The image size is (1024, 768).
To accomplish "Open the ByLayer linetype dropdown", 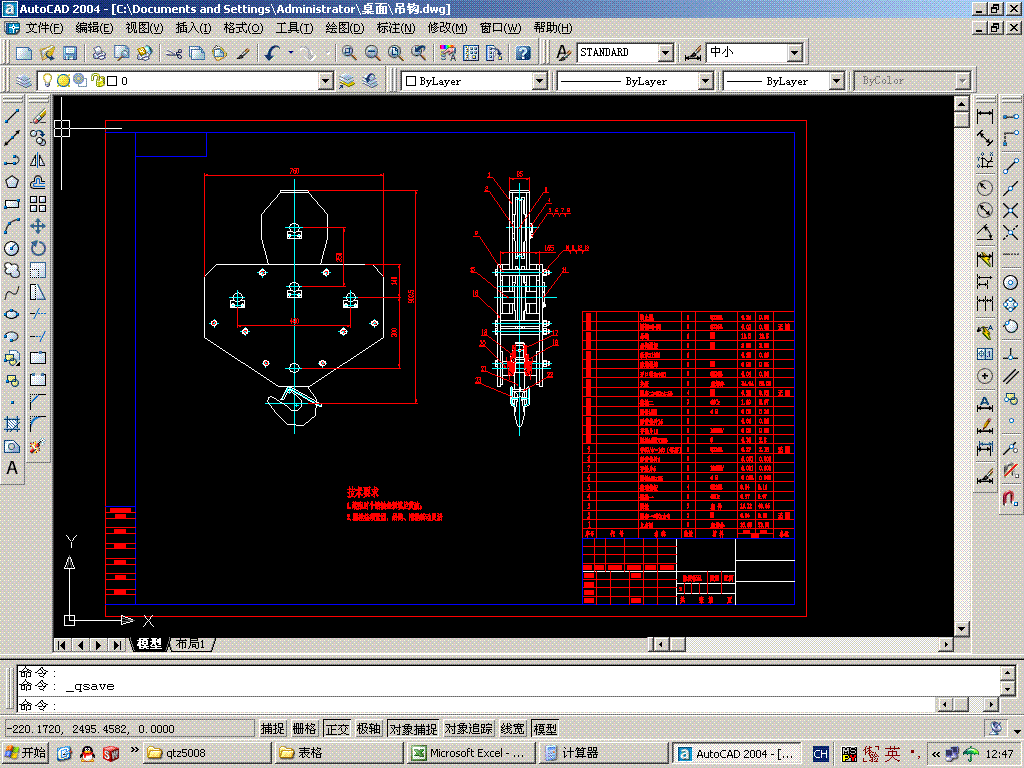I will click(704, 81).
